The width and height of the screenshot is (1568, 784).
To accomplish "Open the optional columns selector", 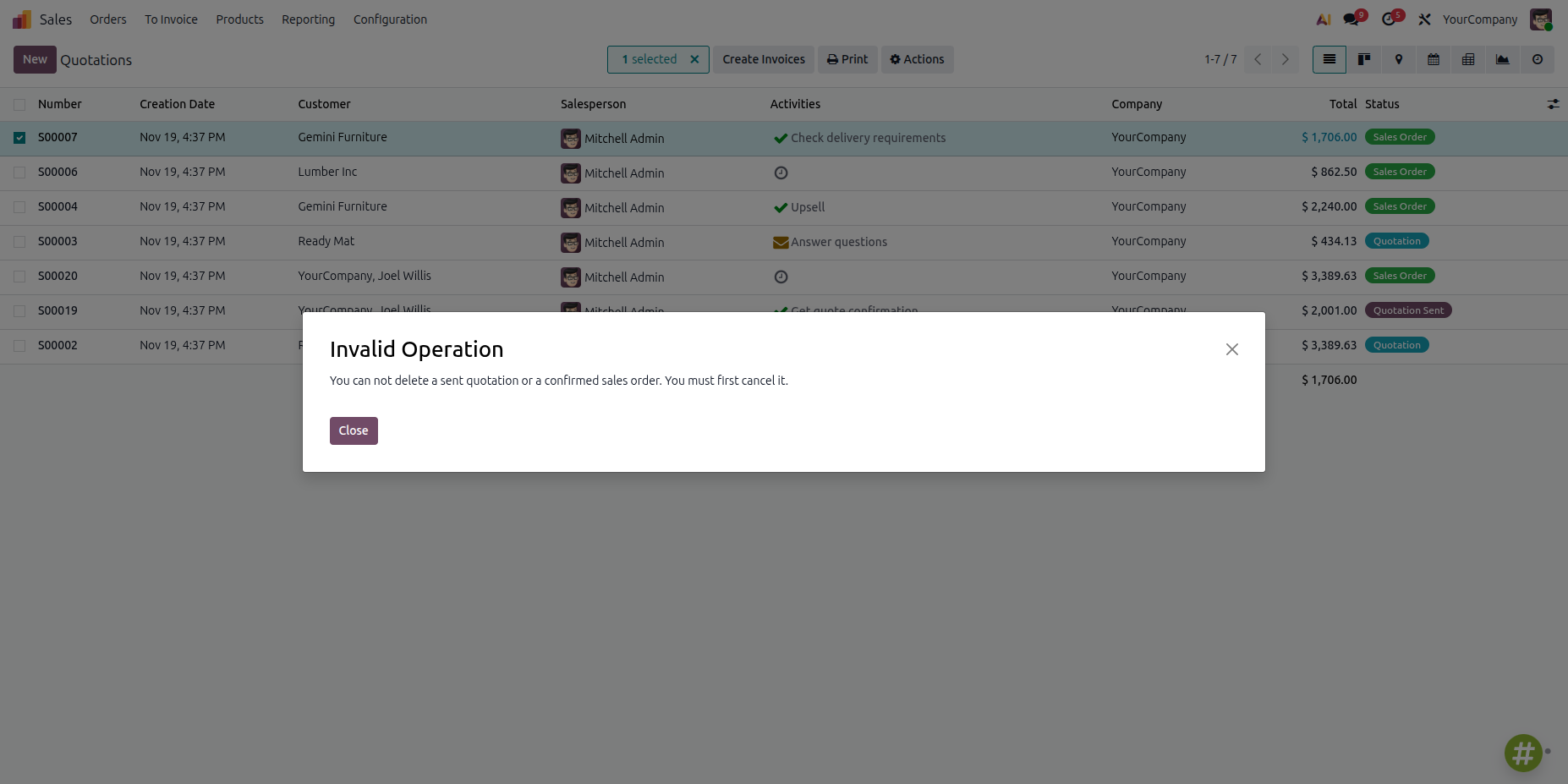I will (x=1553, y=104).
